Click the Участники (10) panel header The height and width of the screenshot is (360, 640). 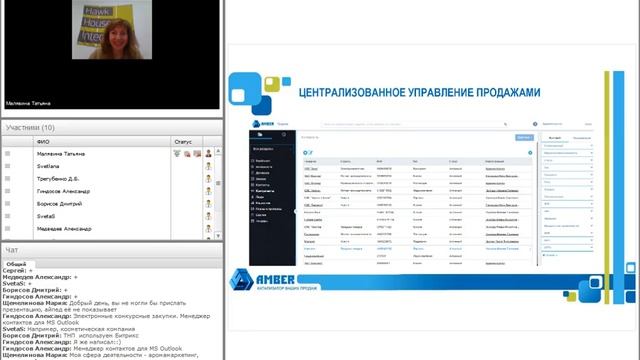coord(112,128)
